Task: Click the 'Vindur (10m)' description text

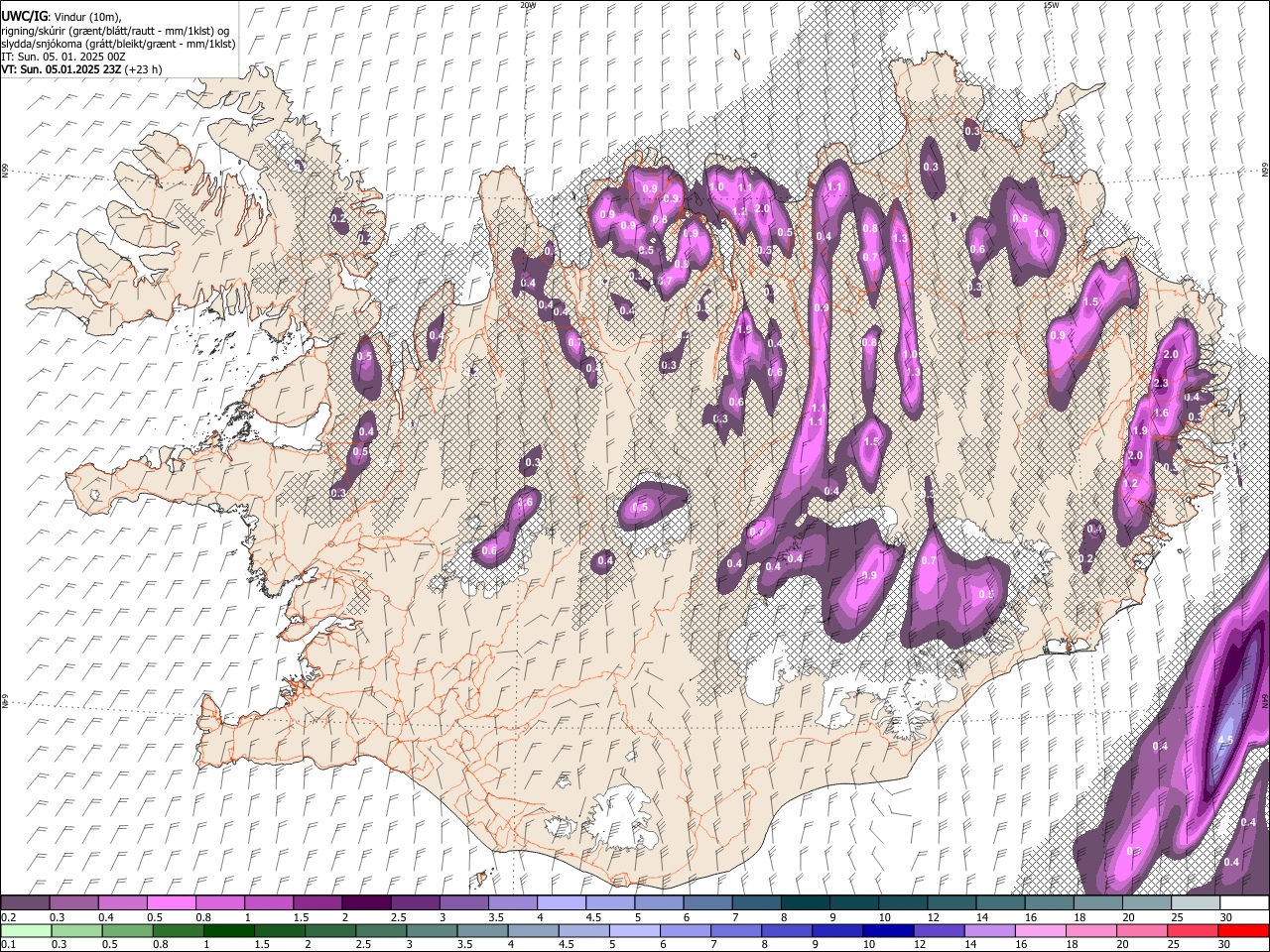Action: [85, 16]
